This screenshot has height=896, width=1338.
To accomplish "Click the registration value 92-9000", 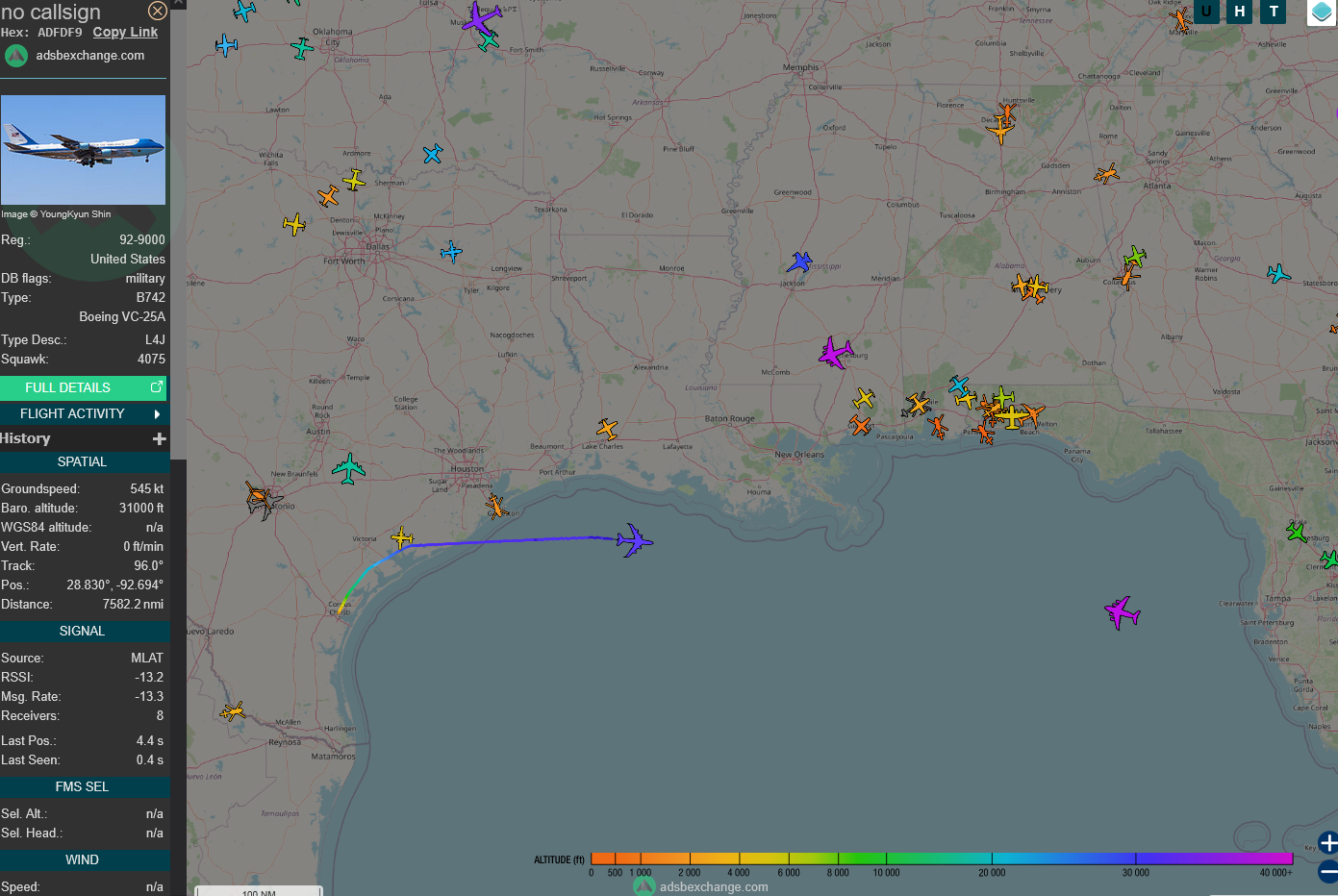I will 142,240.
